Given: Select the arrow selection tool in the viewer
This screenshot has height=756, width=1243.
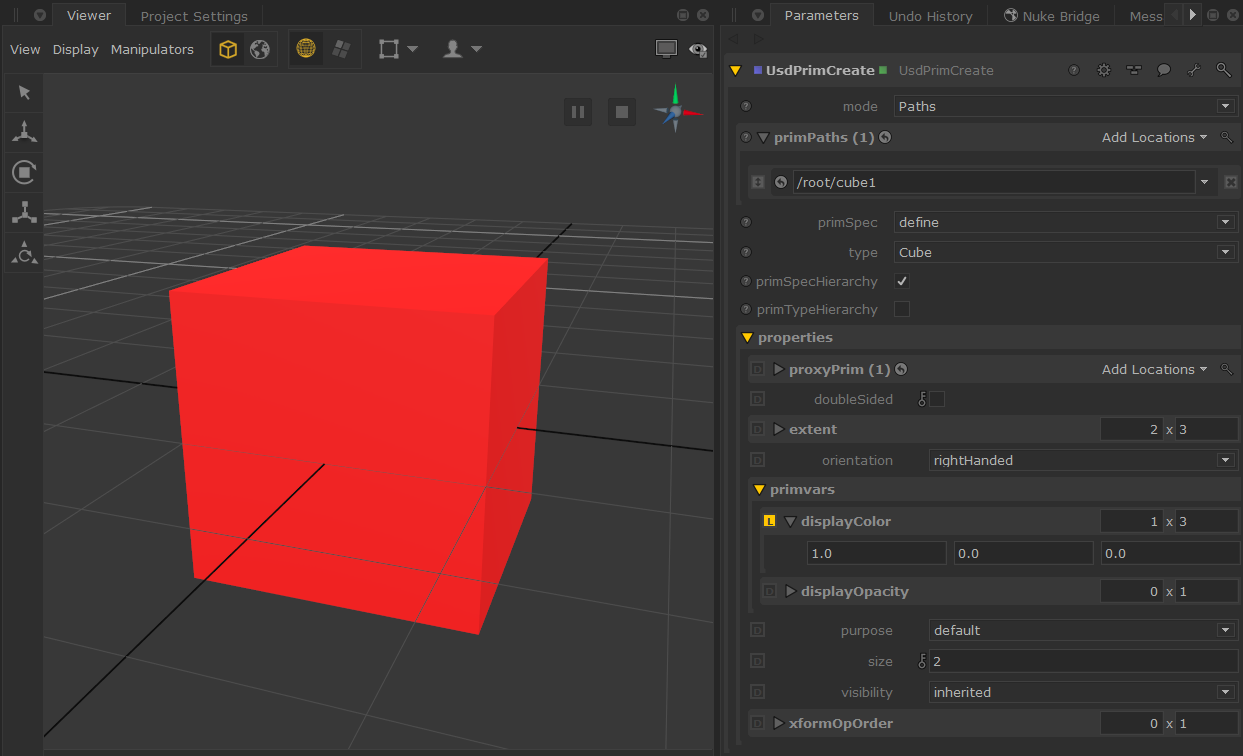Looking at the screenshot, I should (24, 93).
